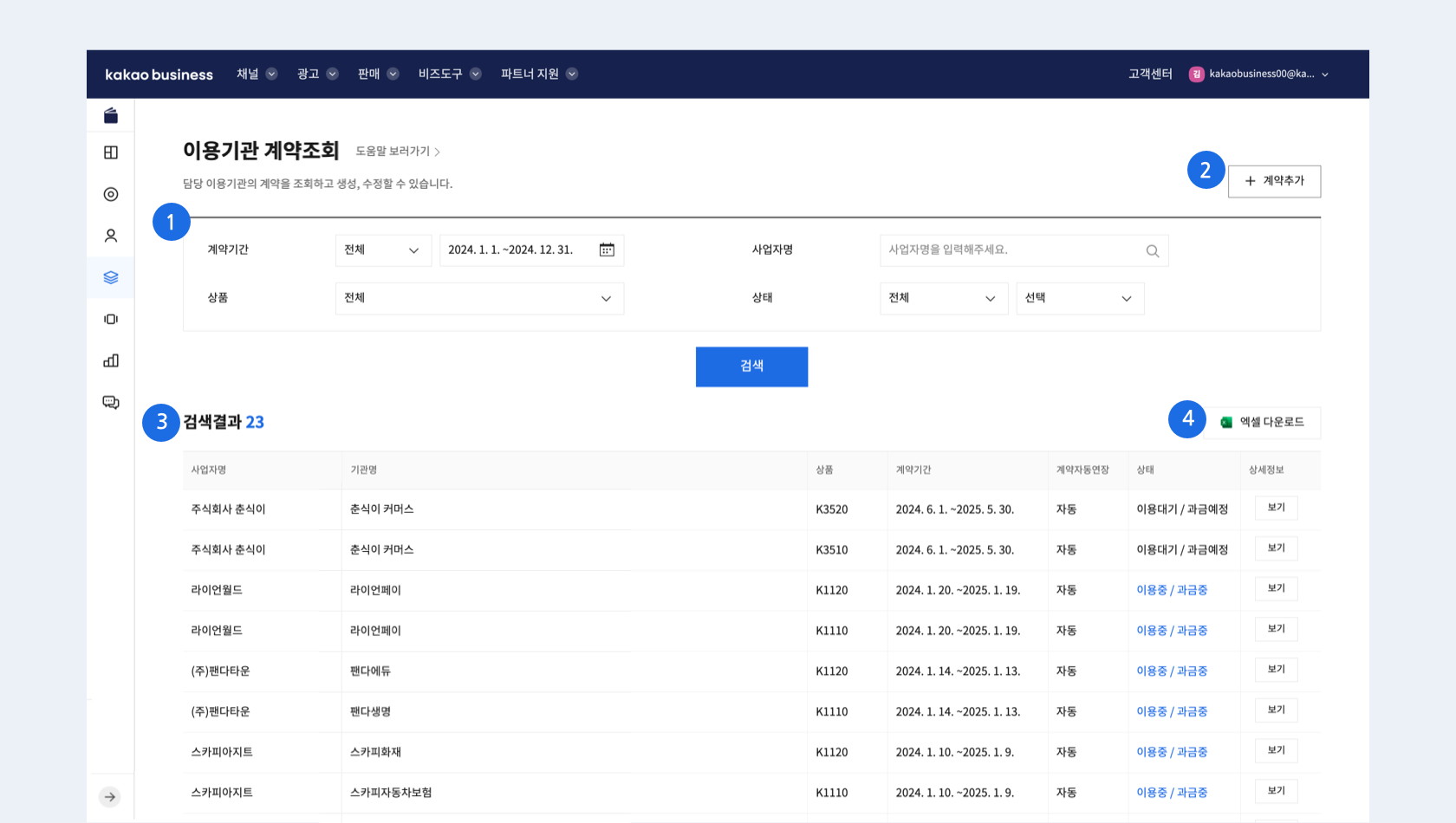This screenshot has width=1456, height=823.
Task: Click the 계약추가 button
Action: tap(1274, 181)
